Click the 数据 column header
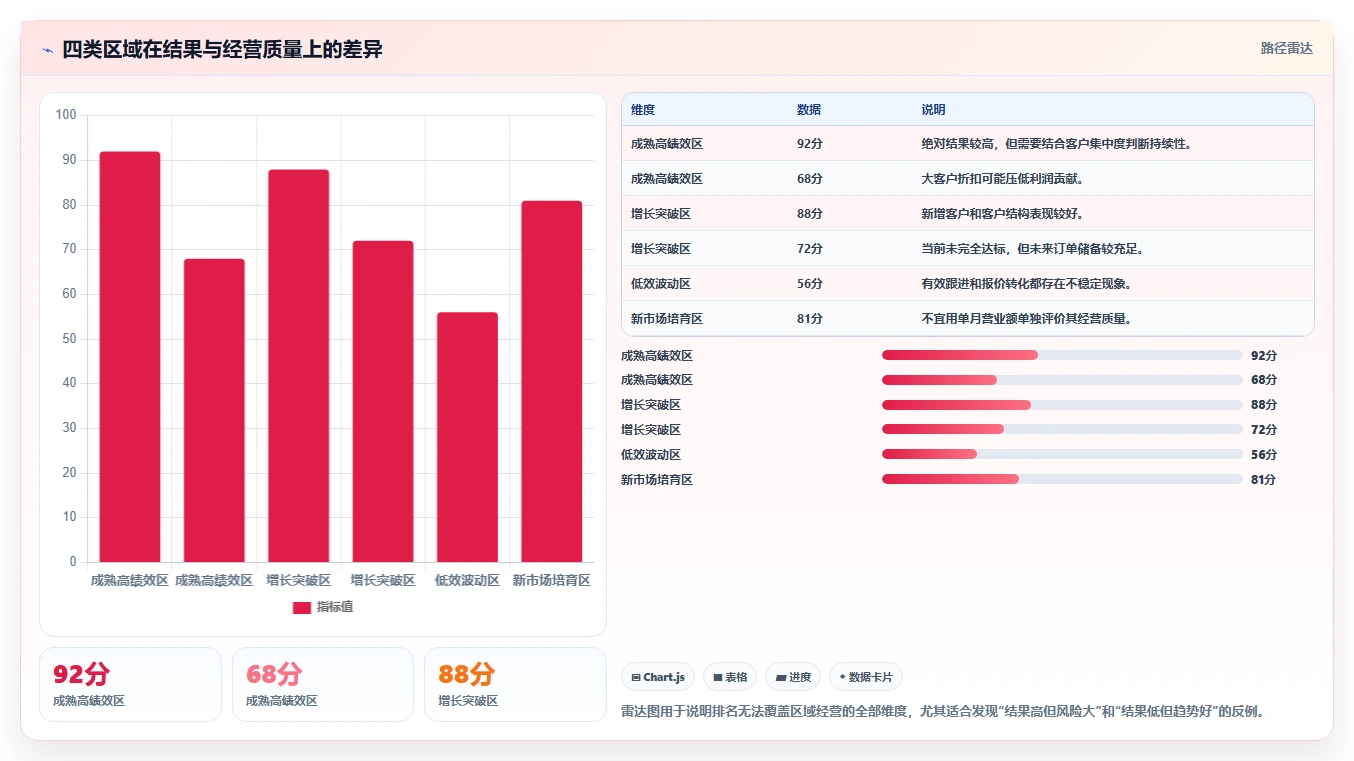1354x761 pixels. (809, 110)
